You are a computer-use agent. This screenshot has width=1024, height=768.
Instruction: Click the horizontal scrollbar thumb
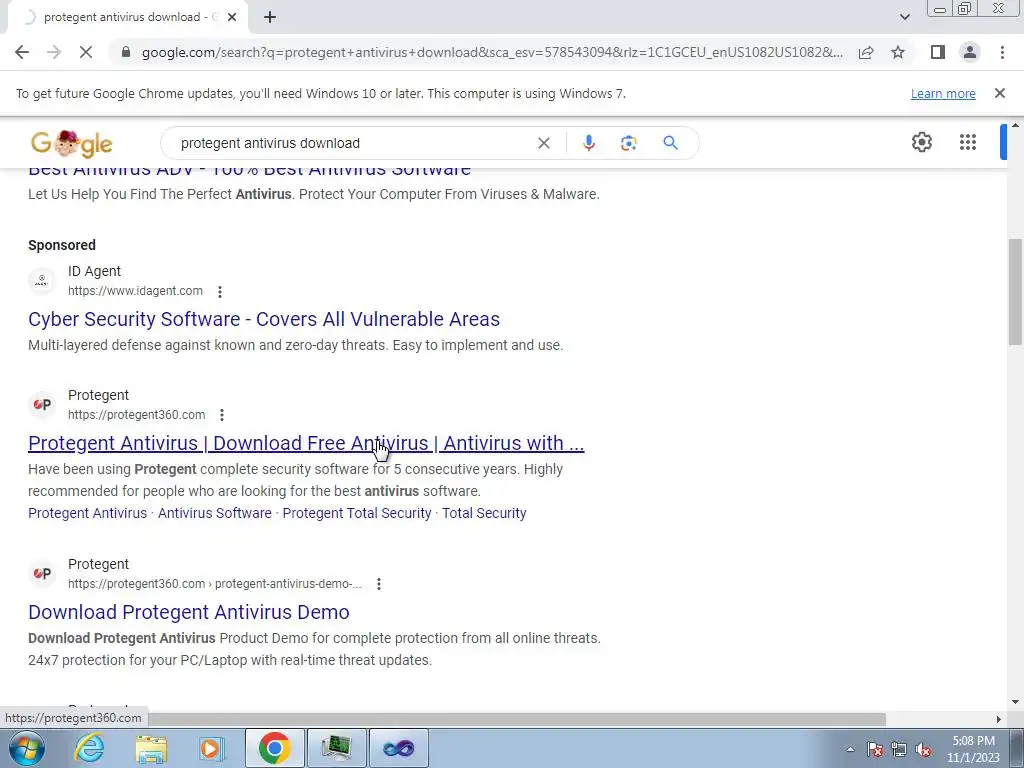516,719
